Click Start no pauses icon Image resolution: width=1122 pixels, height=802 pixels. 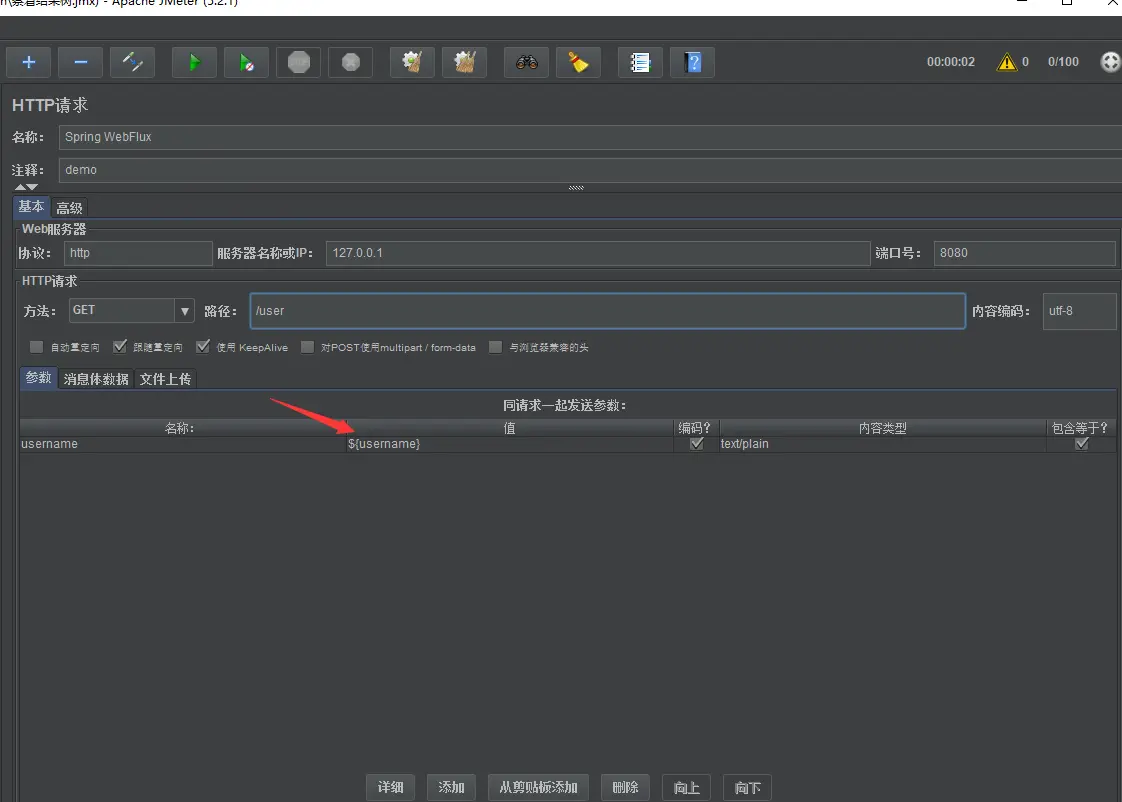pos(246,62)
